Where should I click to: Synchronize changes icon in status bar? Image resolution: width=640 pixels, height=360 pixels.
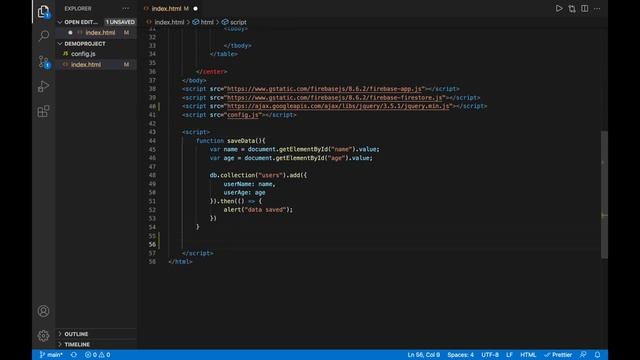(x=73, y=355)
